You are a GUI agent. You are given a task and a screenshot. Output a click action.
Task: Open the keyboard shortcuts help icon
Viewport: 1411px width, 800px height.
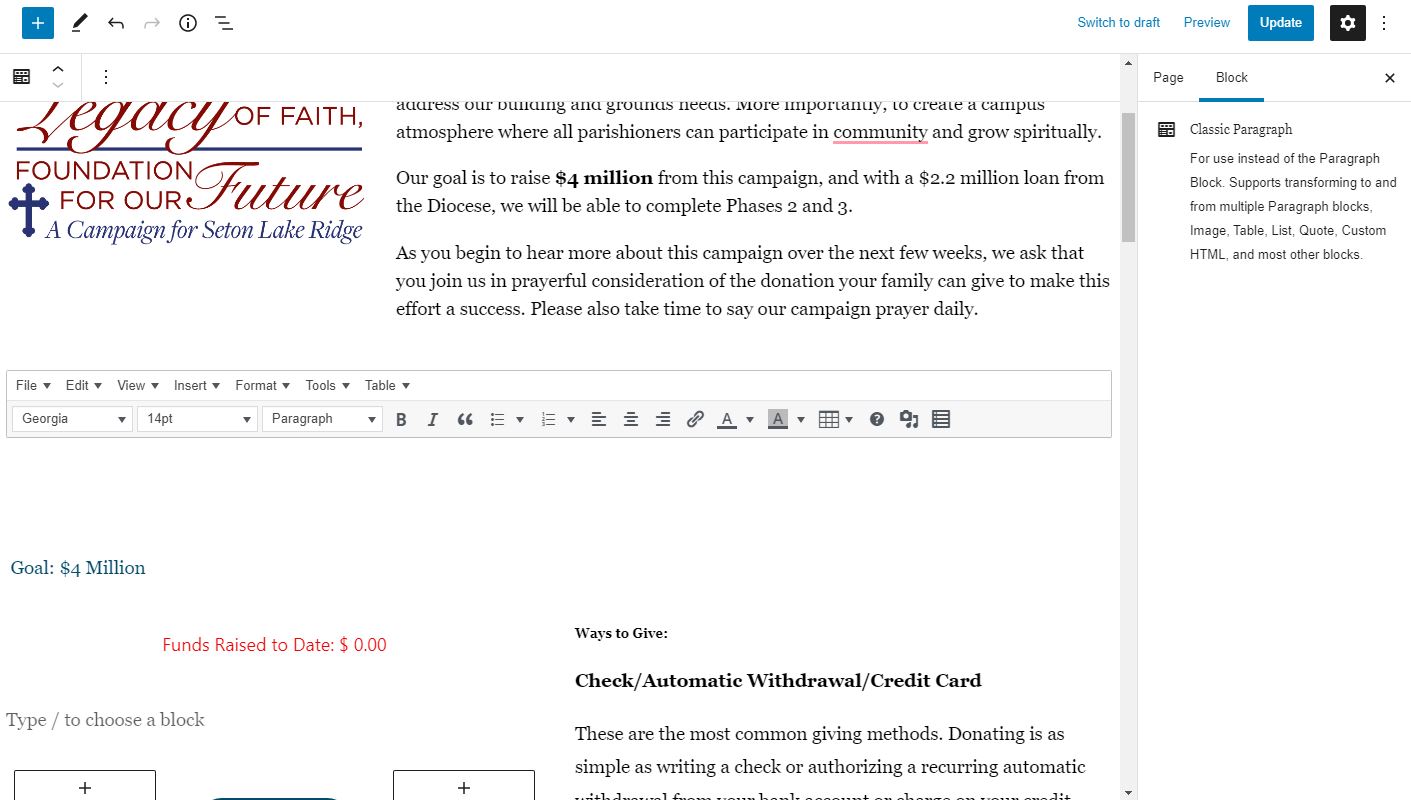877,420
